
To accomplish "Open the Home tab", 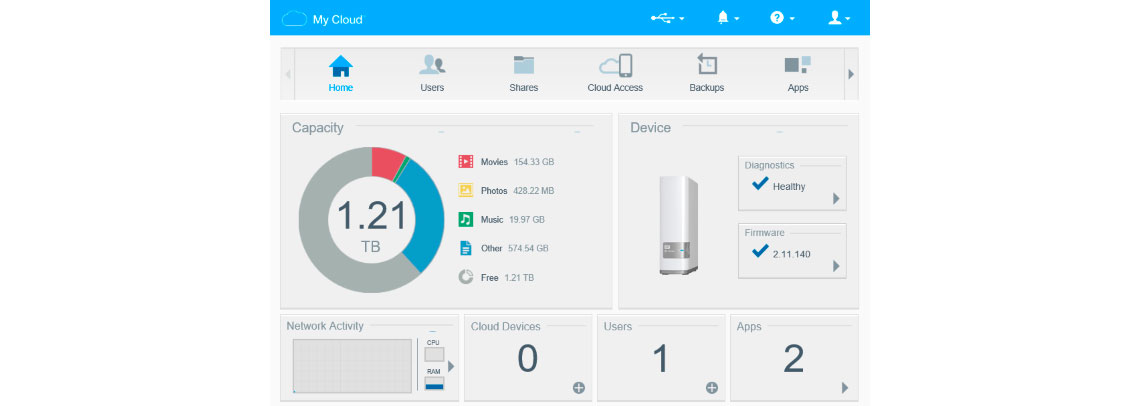I will click(x=340, y=73).
